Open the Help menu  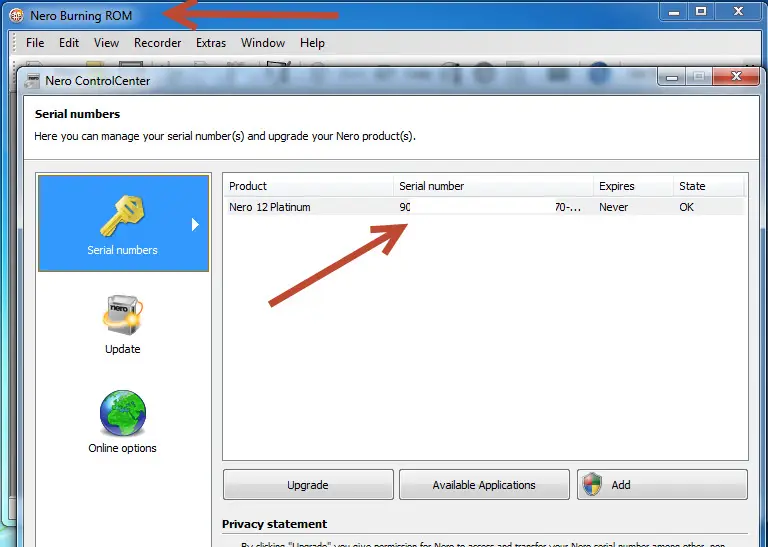click(312, 43)
